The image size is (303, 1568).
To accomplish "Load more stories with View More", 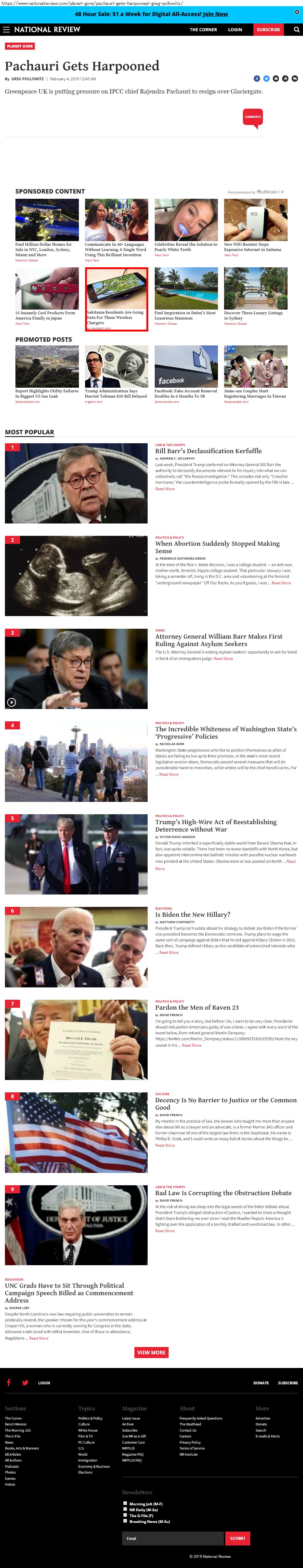I will pos(152,1353).
